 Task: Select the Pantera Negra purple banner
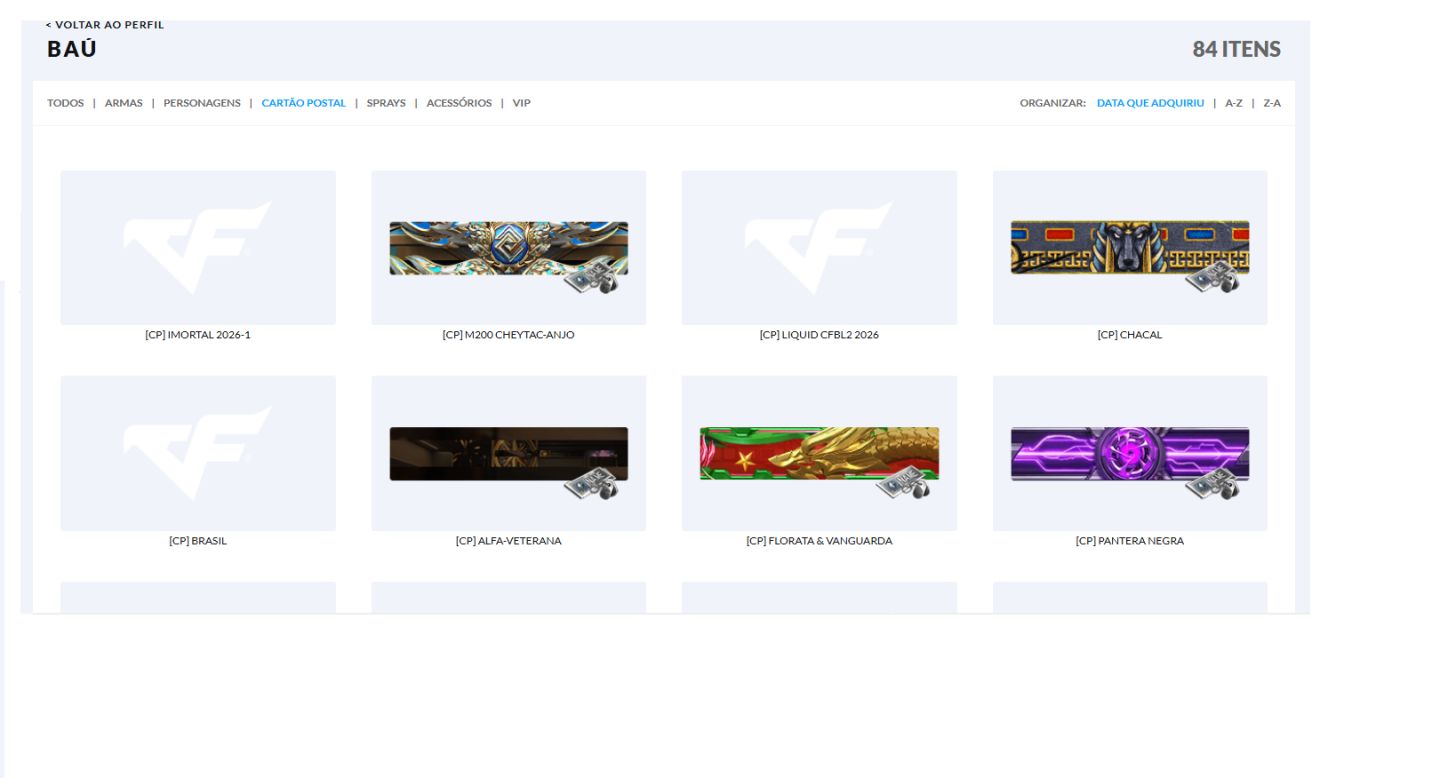point(1130,454)
